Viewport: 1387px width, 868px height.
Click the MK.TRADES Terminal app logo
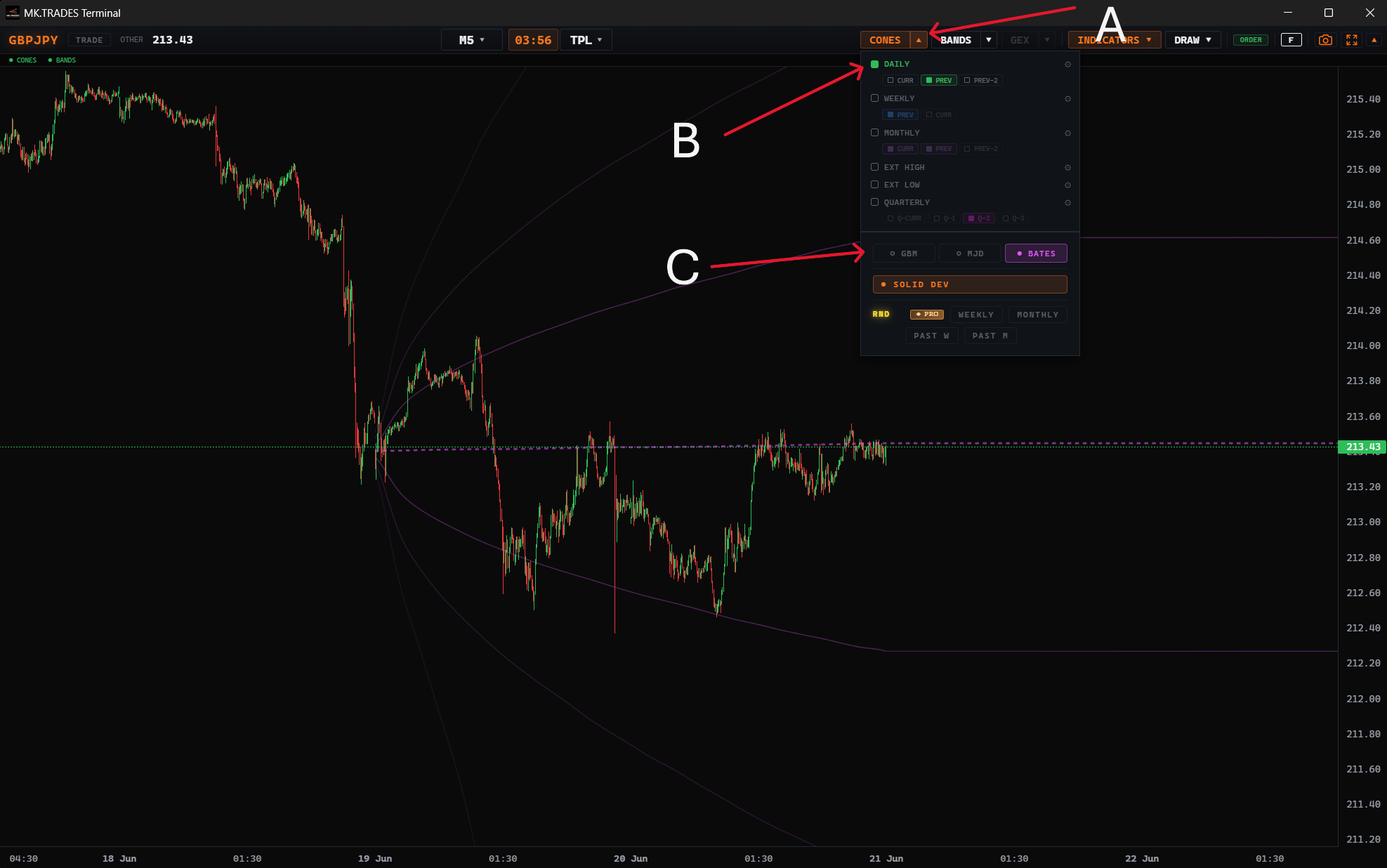coord(13,13)
